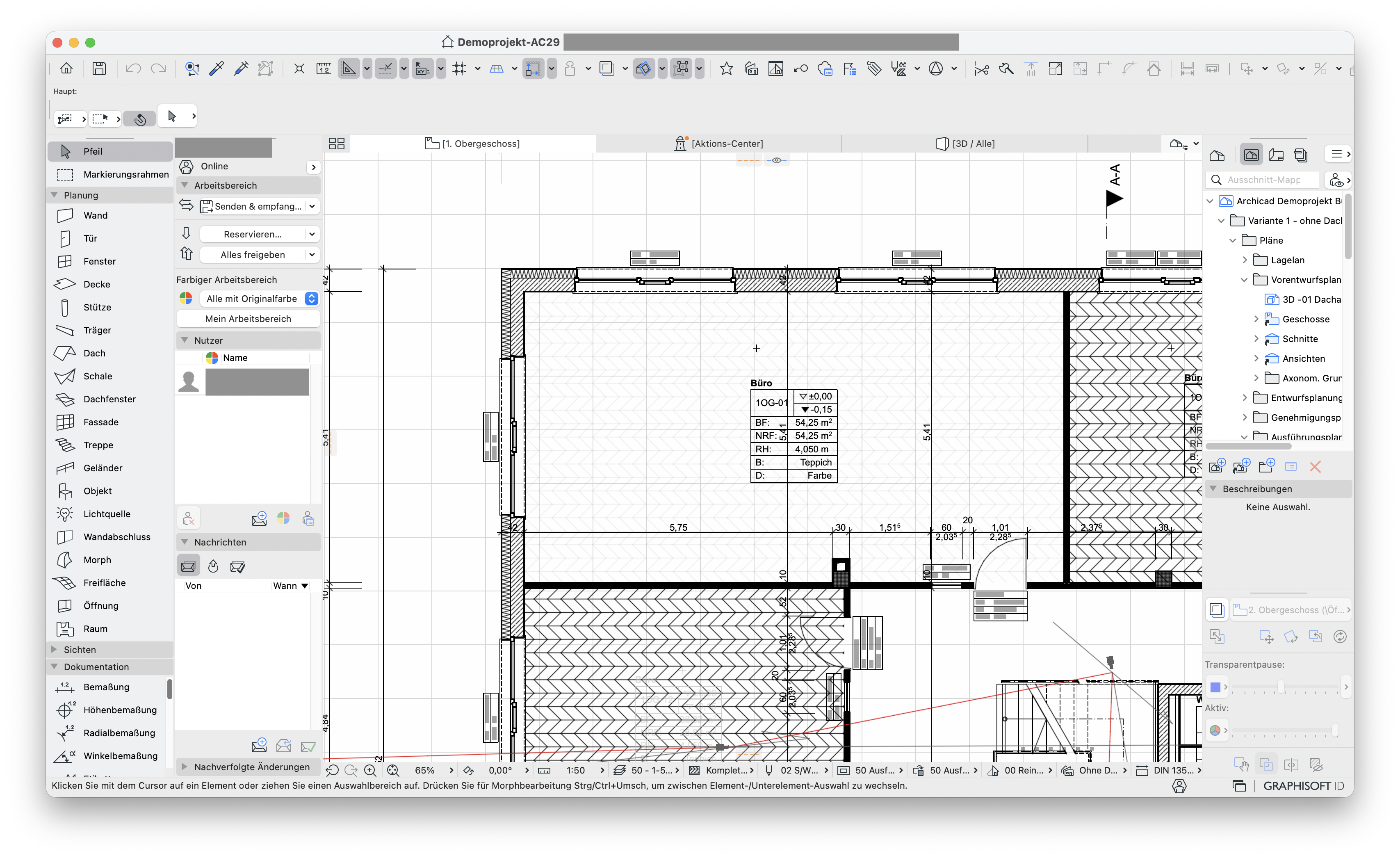Open the Senden & empfangen dropdown arrow
The height and width of the screenshot is (858, 1400).
[312, 206]
